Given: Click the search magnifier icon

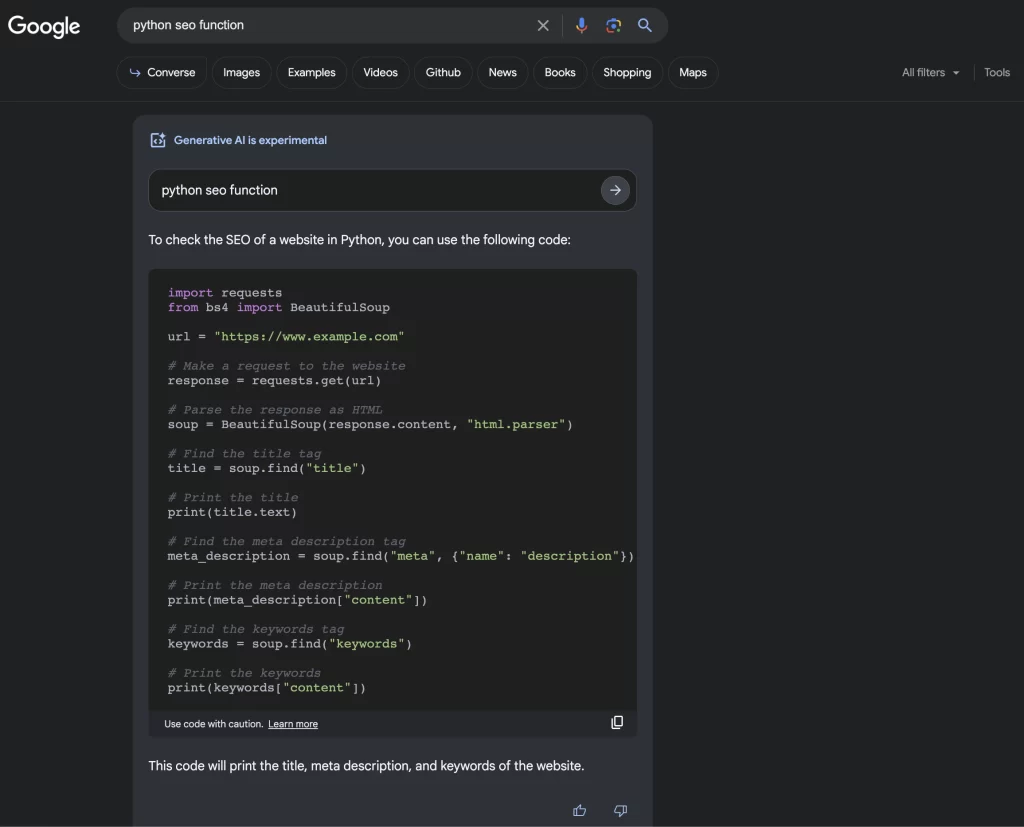Looking at the screenshot, I should coord(645,25).
